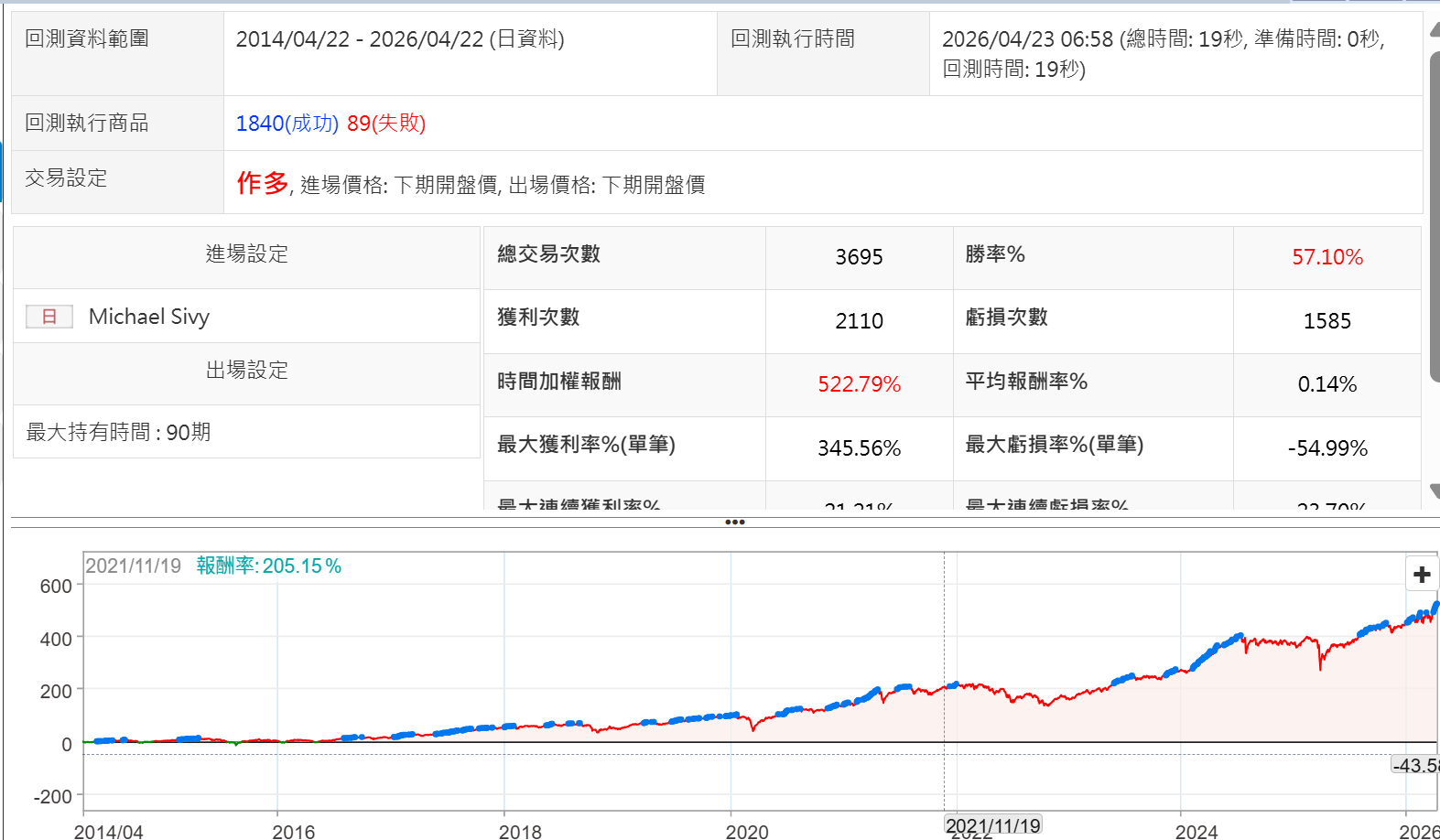
Task: Click the scroll up arrow of results panel
Action: point(1434,29)
